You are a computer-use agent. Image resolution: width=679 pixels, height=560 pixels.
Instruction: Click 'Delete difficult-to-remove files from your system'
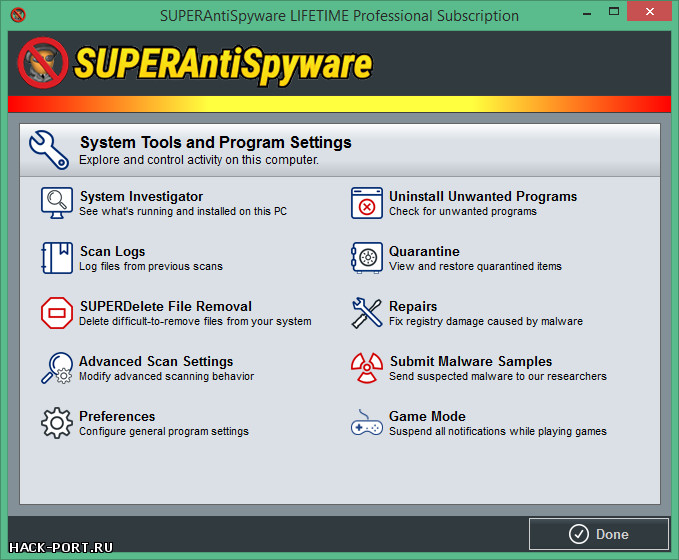195,321
